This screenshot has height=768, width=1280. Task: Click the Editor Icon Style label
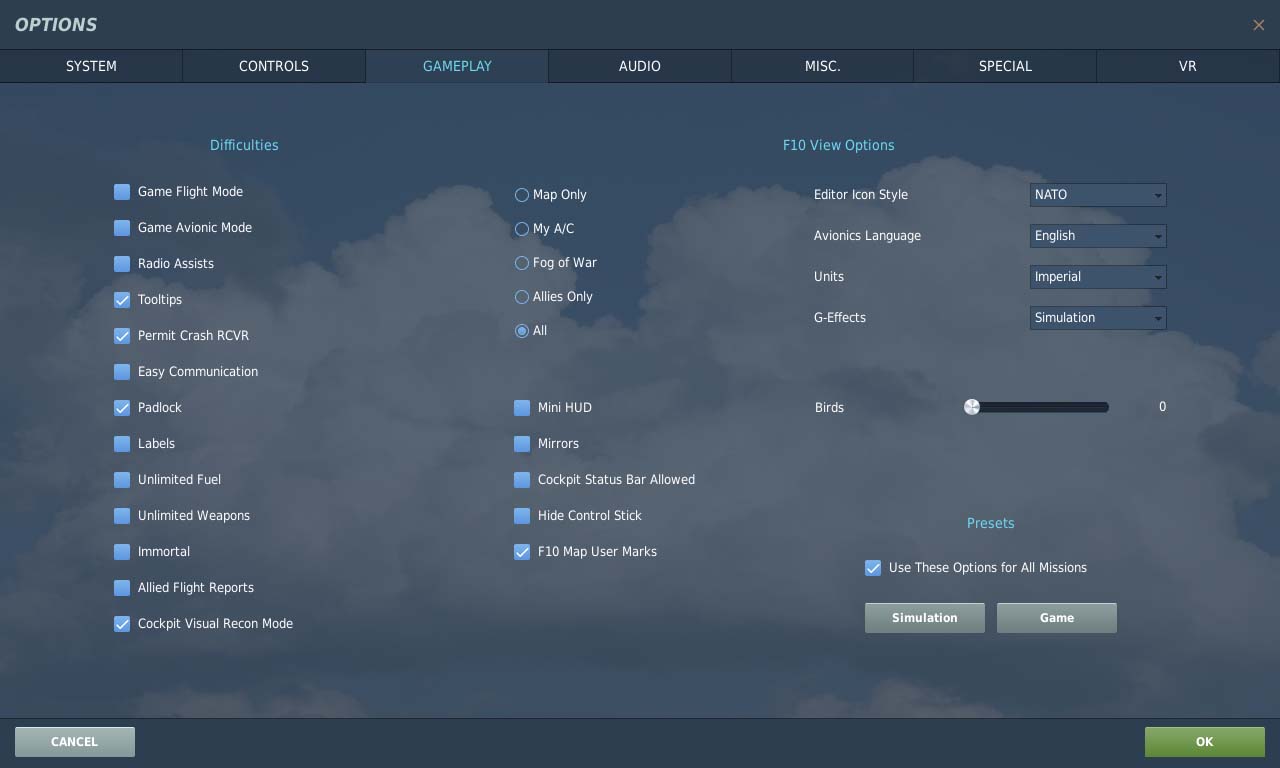tap(861, 195)
